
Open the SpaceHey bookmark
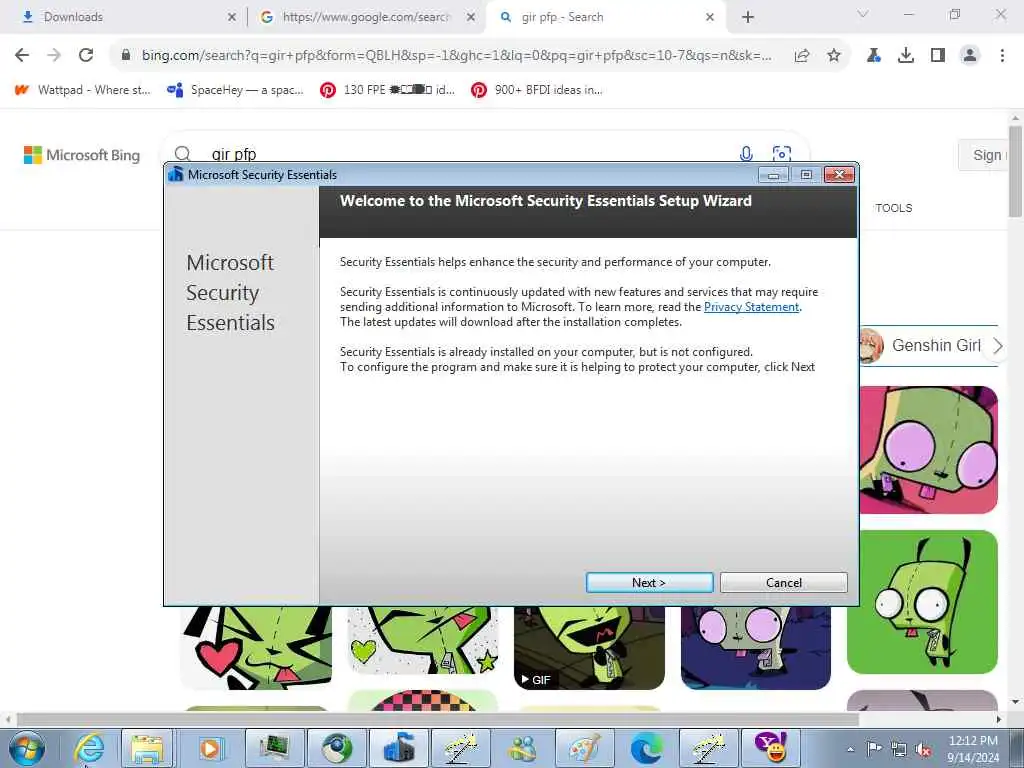[235, 90]
